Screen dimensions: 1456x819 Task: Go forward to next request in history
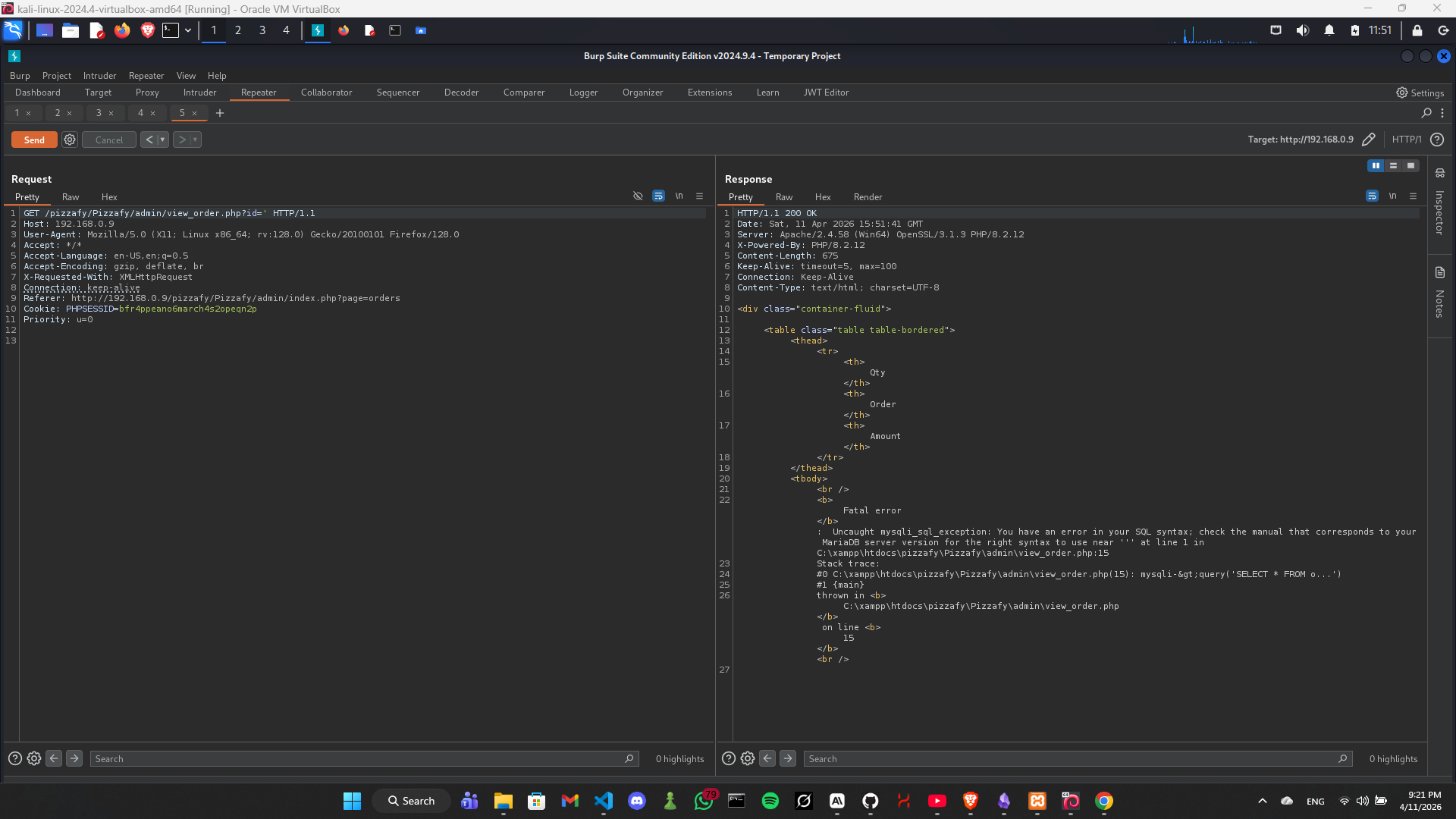(182, 140)
